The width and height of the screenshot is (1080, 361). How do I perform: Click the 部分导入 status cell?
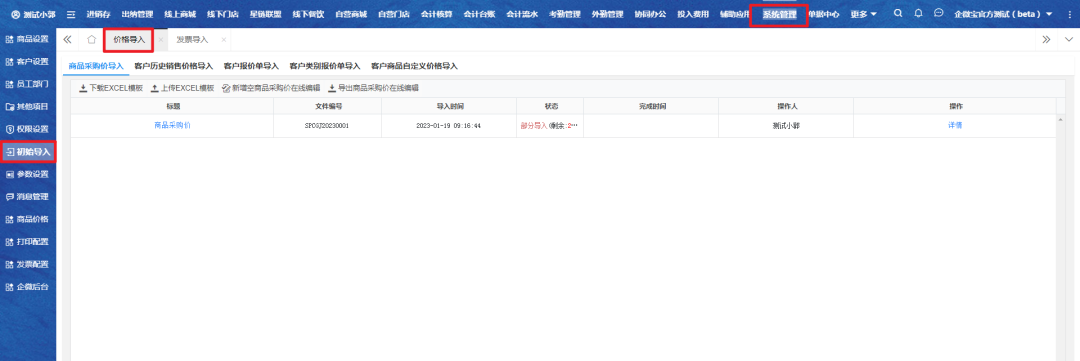(550, 126)
